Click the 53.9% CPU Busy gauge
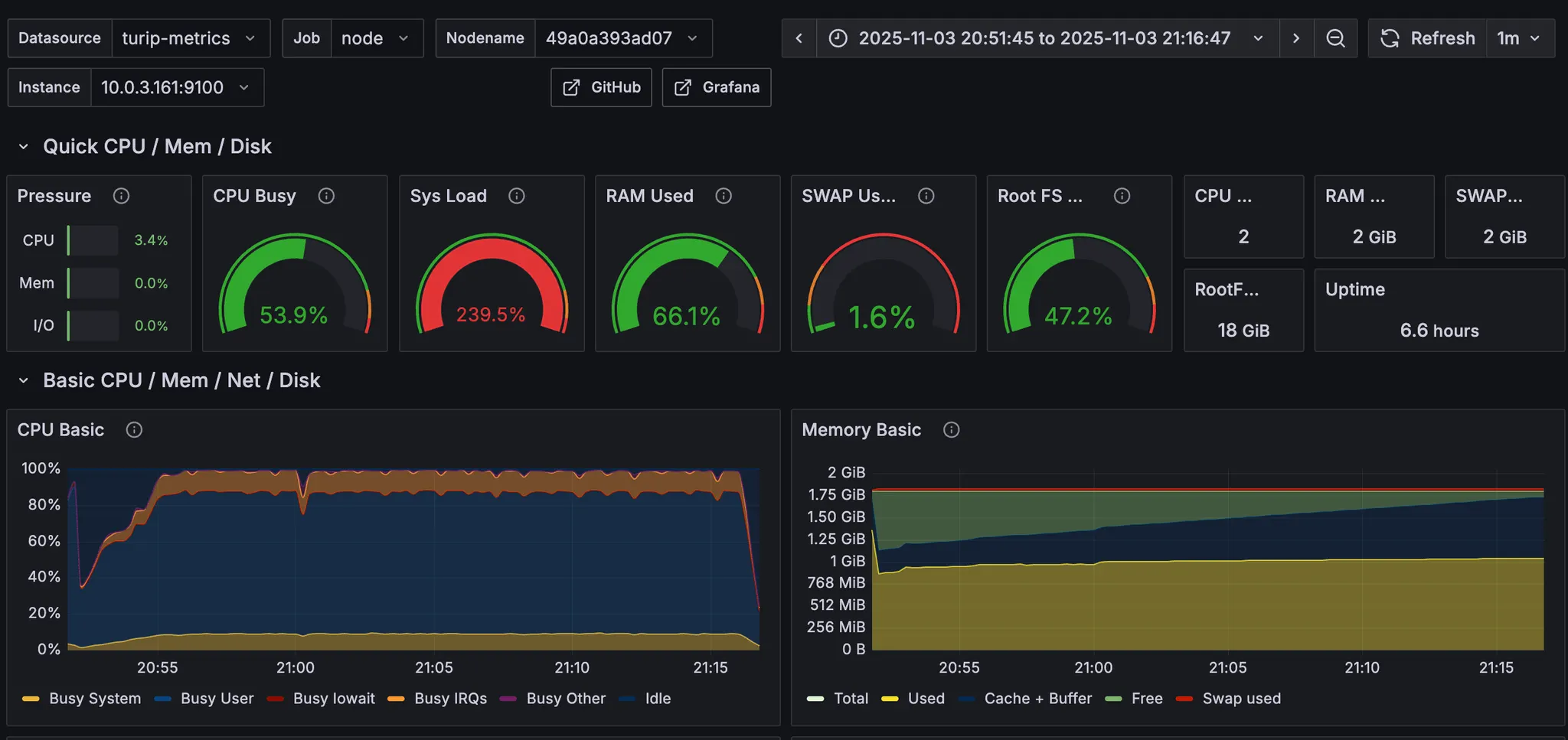This screenshot has height=740, width=1568. point(295,283)
